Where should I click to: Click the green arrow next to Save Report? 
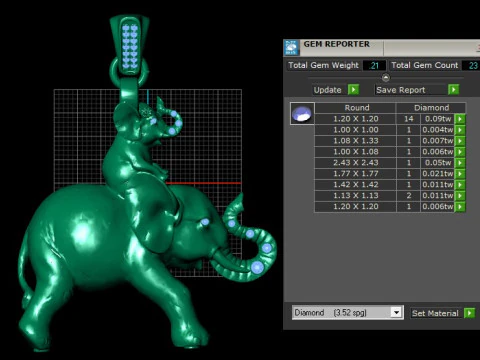(x=453, y=89)
